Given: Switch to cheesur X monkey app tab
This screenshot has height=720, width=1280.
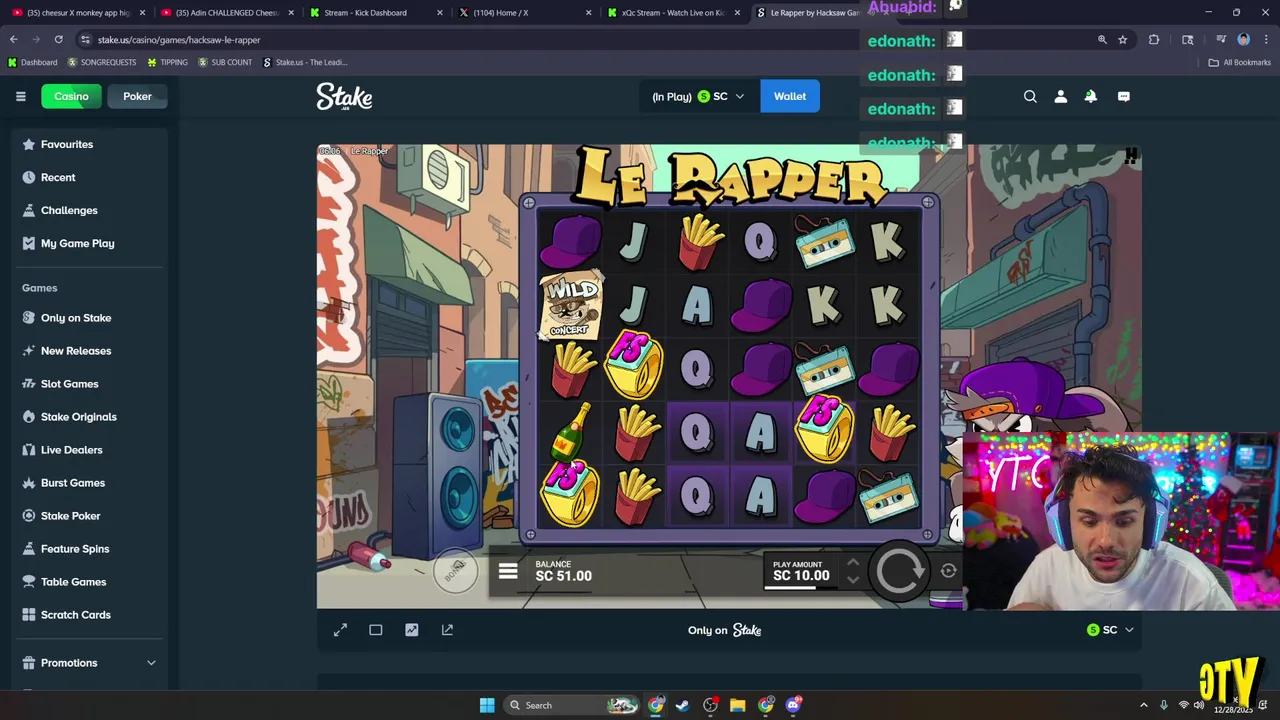Looking at the screenshot, I should [77, 13].
